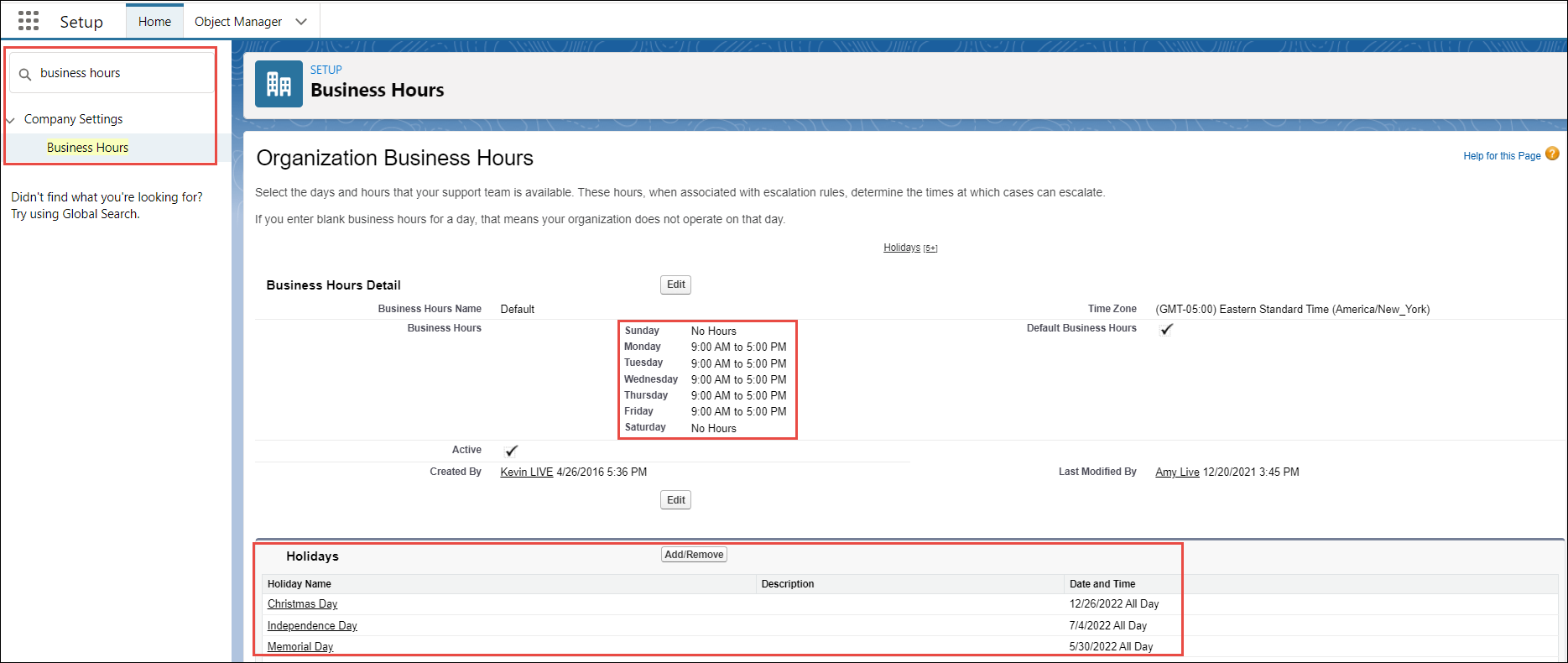
Task: Select Business Hours in the sidebar
Action: pyautogui.click(x=88, y=148)
